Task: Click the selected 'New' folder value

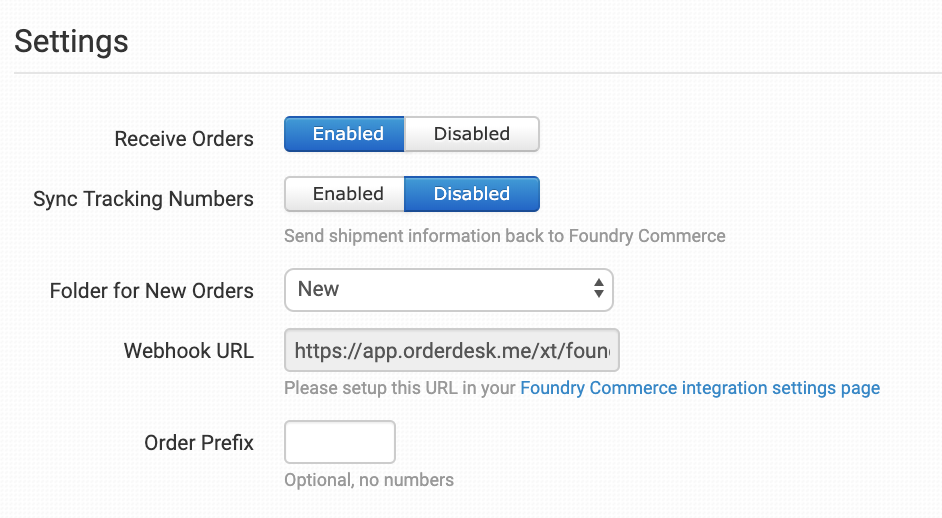Action: [319, 290]
